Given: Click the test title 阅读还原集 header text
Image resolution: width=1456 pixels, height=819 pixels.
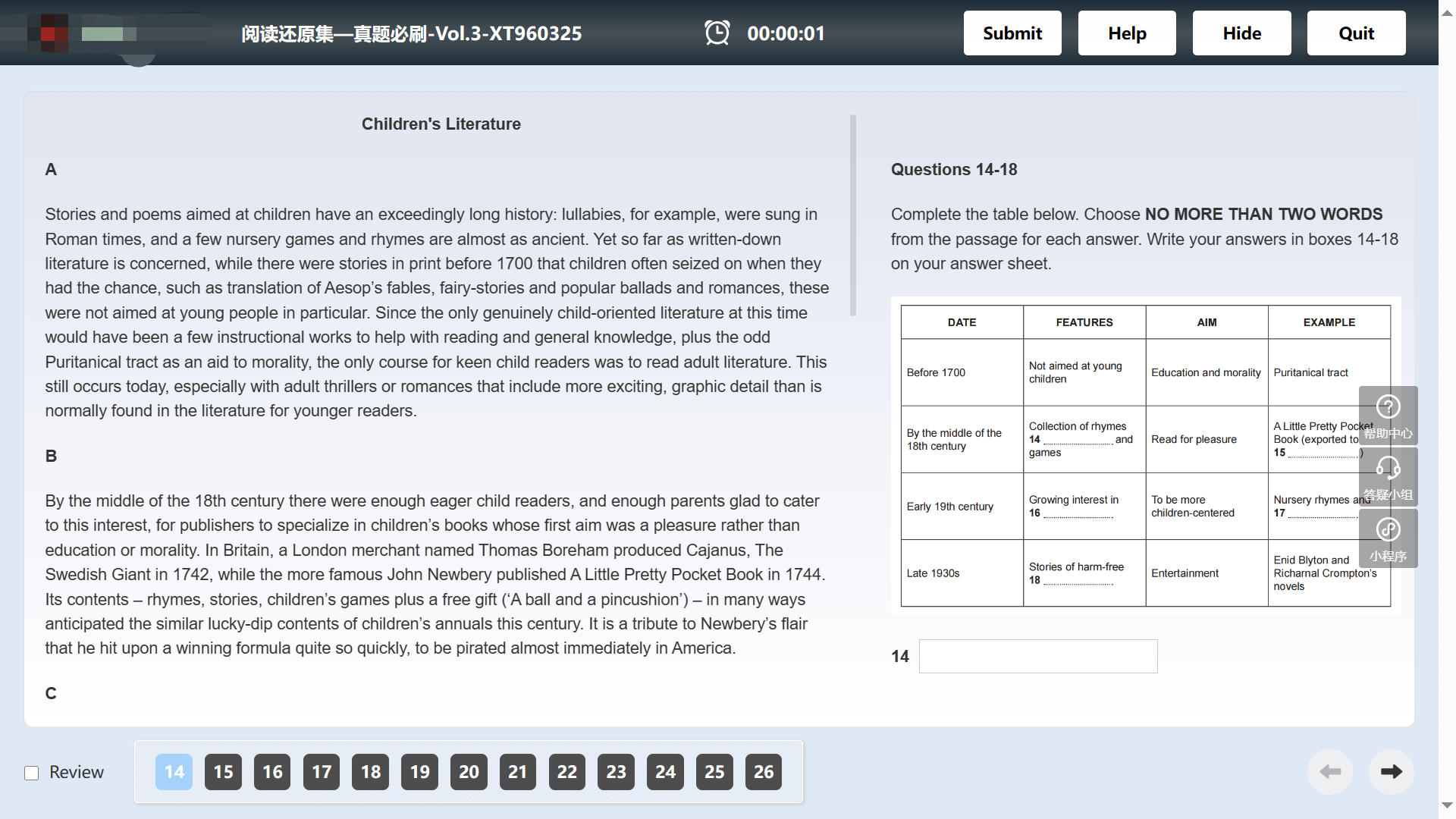Looking at the screenshot, I should [x=412, y=33].
